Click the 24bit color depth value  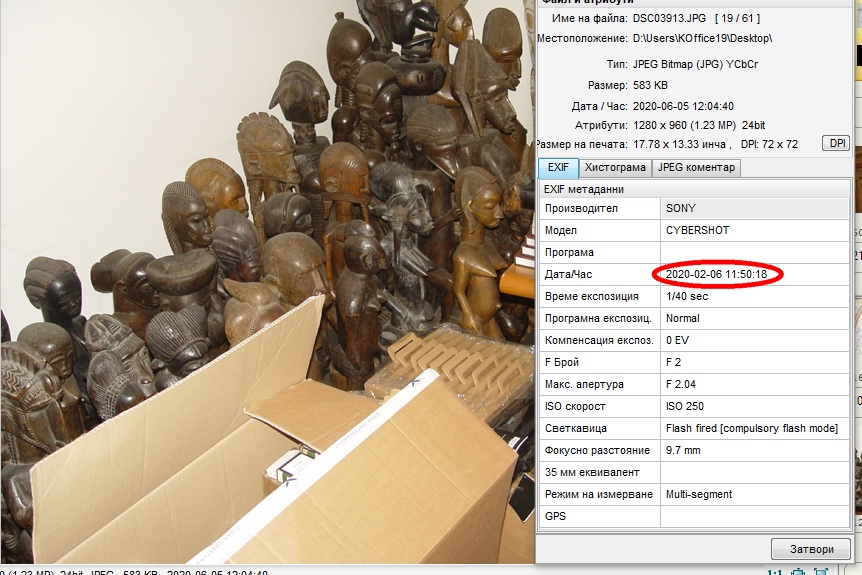coord(753,125)
